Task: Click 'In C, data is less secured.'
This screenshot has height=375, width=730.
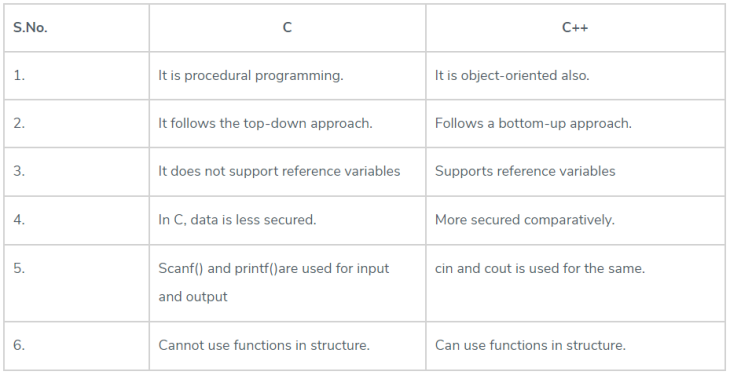Action: click(237, 219)
